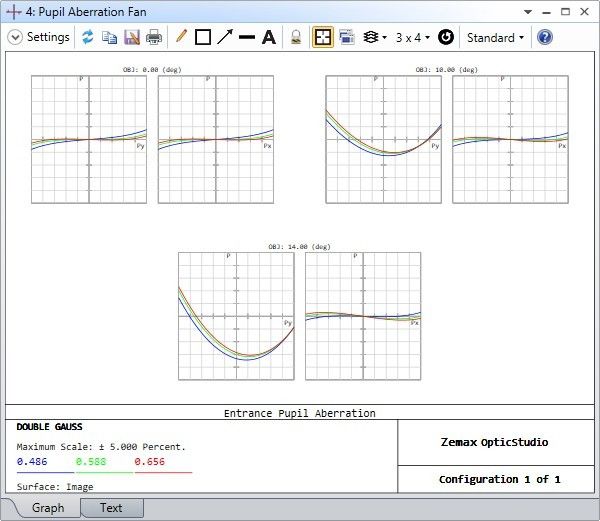Click the copy to clipboard icon
Screen dimensions: 600x521
(x=109, y=37)
